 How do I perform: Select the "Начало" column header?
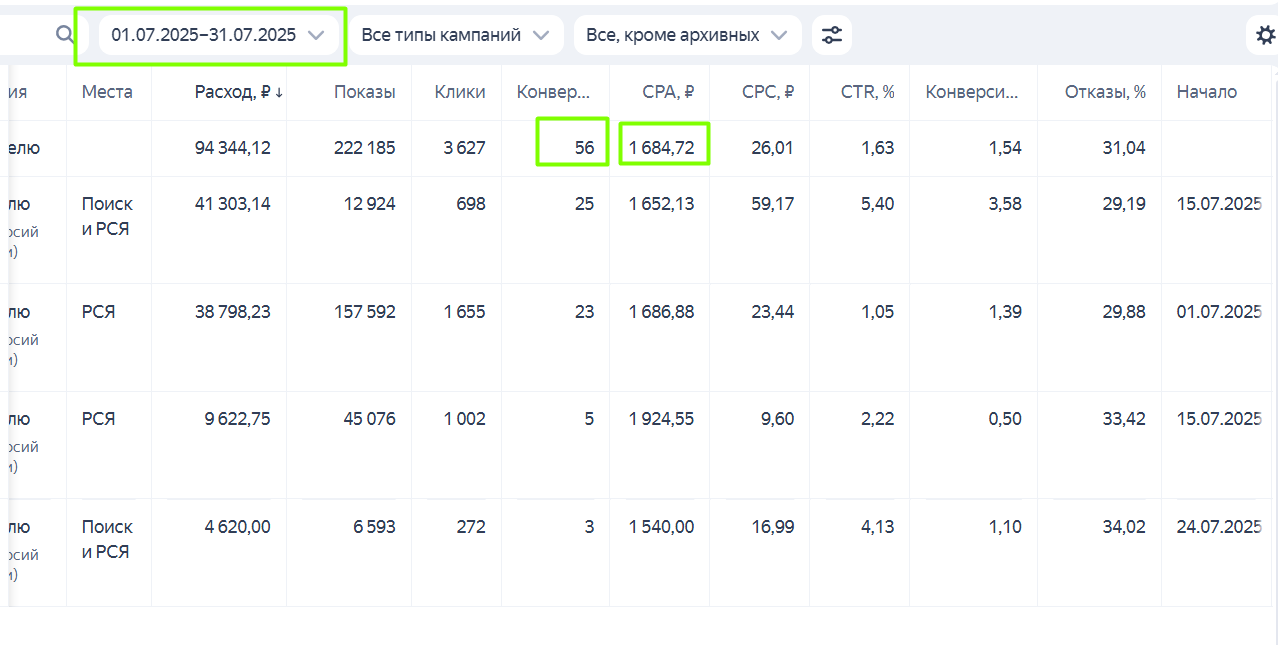pos(1206,92)
